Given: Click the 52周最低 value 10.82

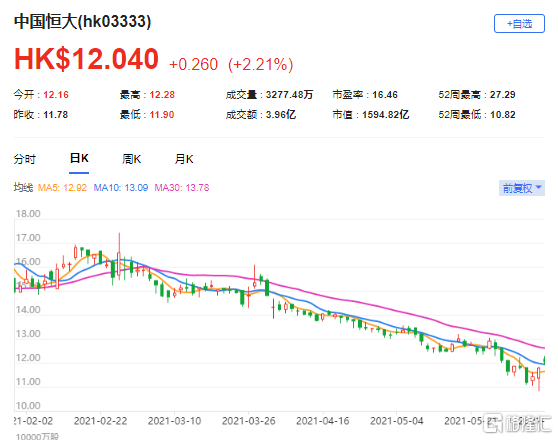Looking at the screenshot, I should [502, 115].
